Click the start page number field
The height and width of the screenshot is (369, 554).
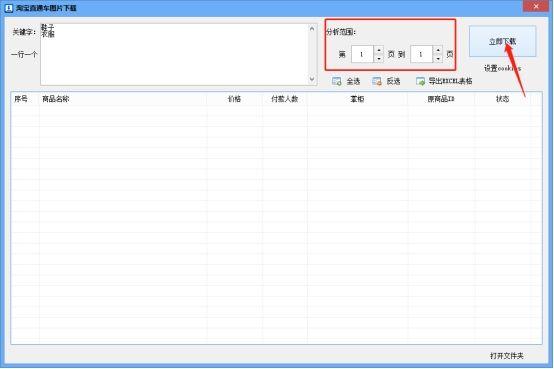coord(363,54)
